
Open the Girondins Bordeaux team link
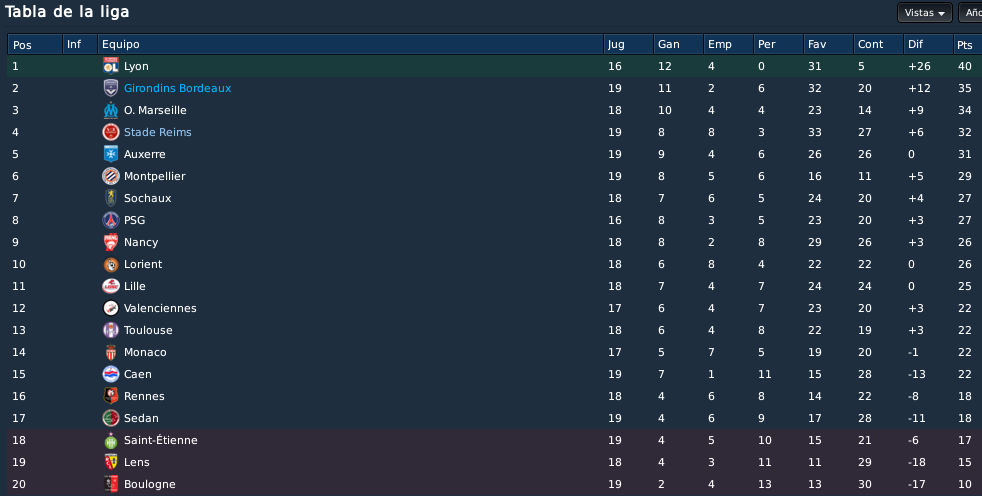tap(177, 88)
